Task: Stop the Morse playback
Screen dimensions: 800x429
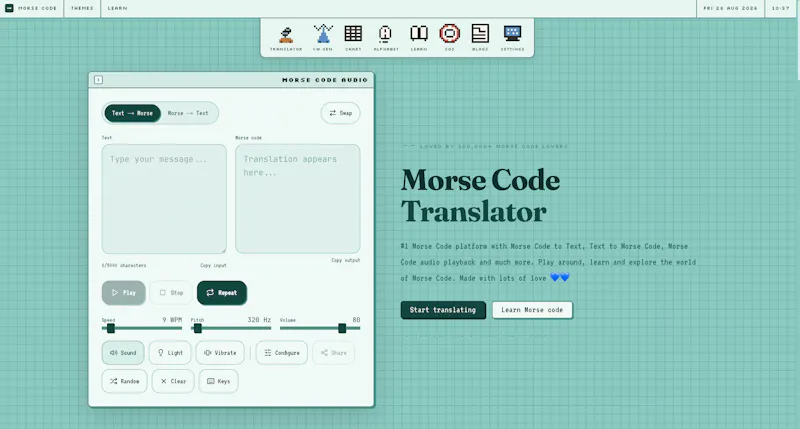Action: click(171, 293)
